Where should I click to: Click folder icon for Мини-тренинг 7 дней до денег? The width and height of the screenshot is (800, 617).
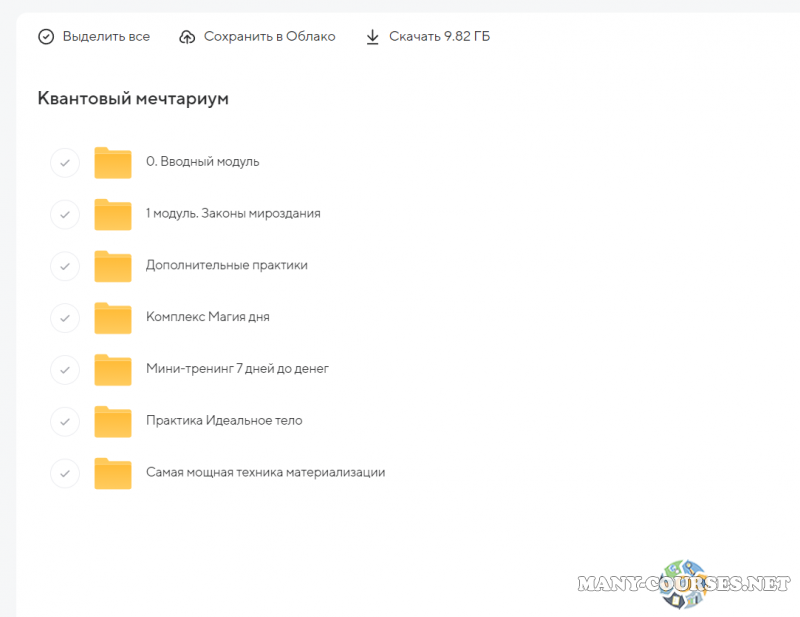pos(113,369)
